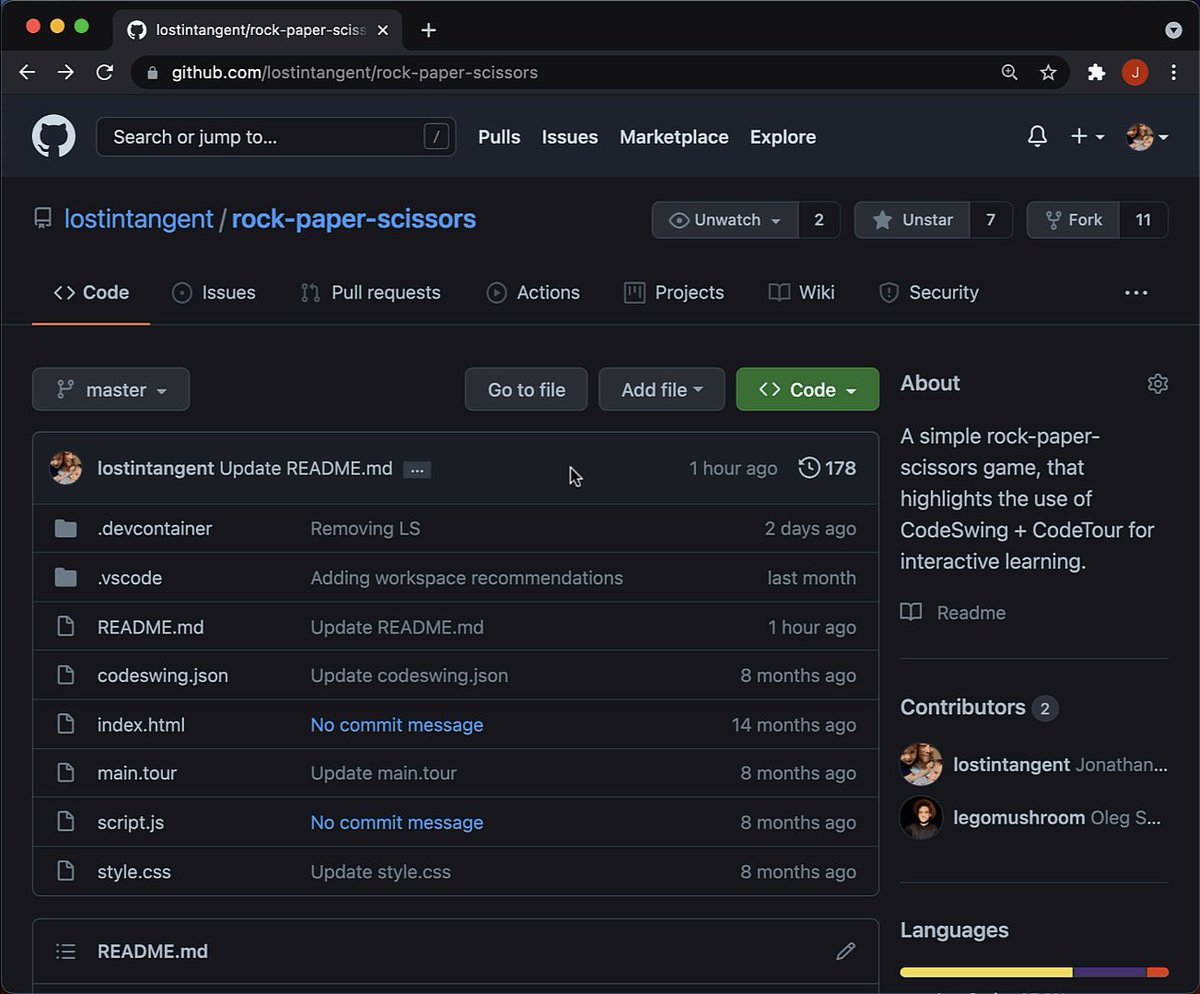Screen dimensions: 1200x994
Task: Click the browser forward arrow
Action: [65, 72]
